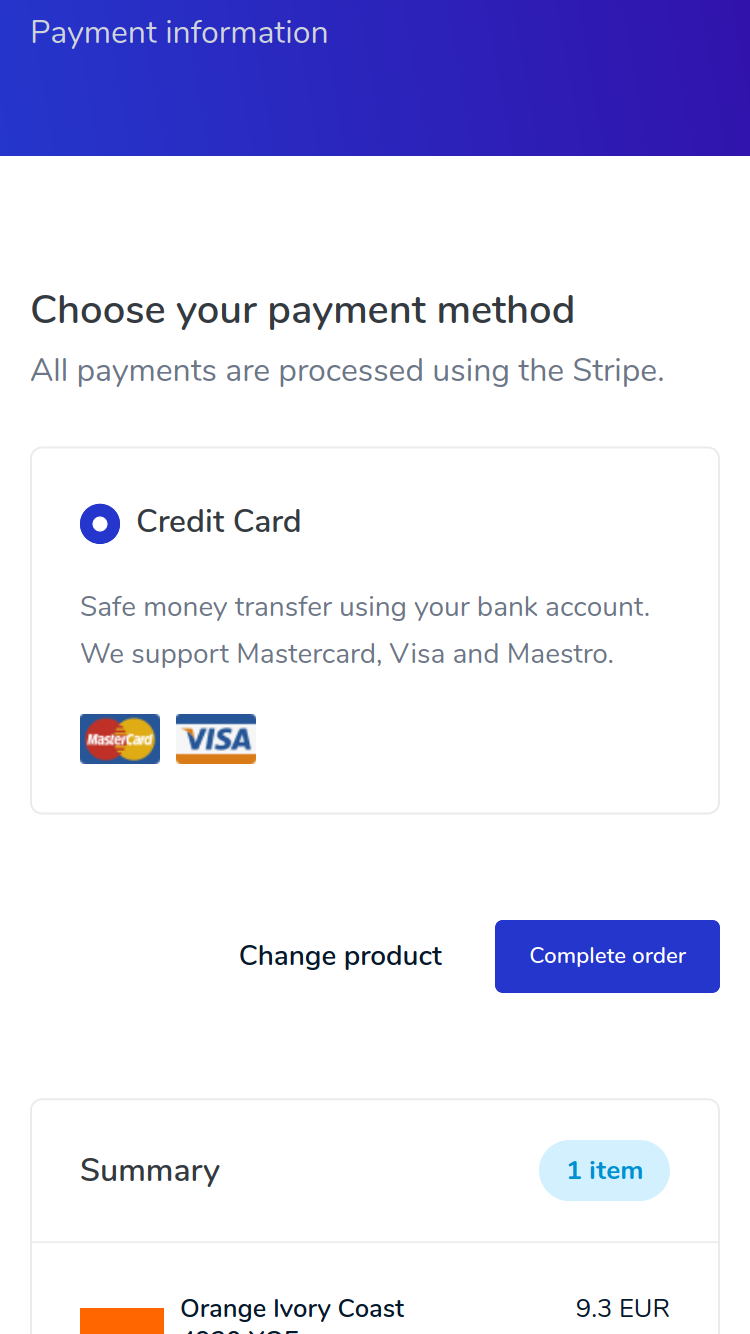Image resolution: width=750 pixels, height=1334 pixels.
Task: Click the MasterCard logo icon
Action: pos(120,739)
